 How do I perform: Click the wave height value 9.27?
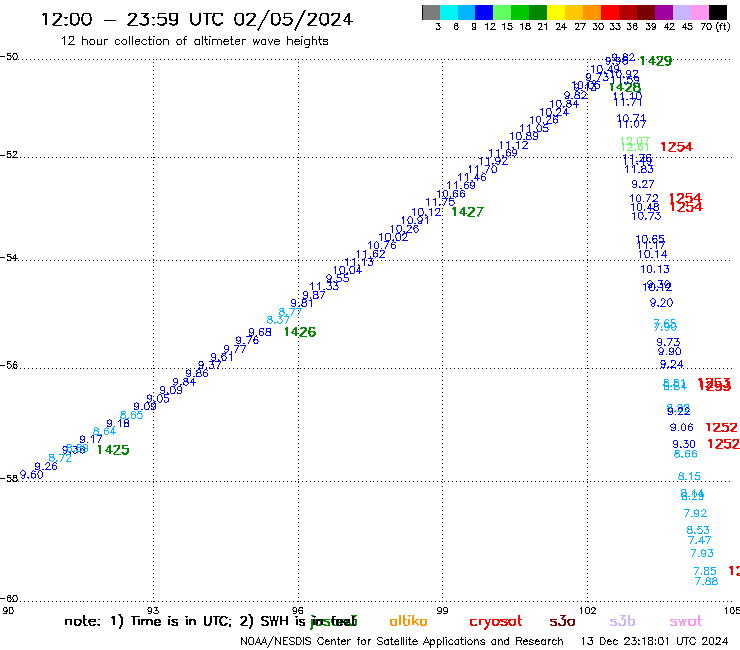click(x=643, y=184)
